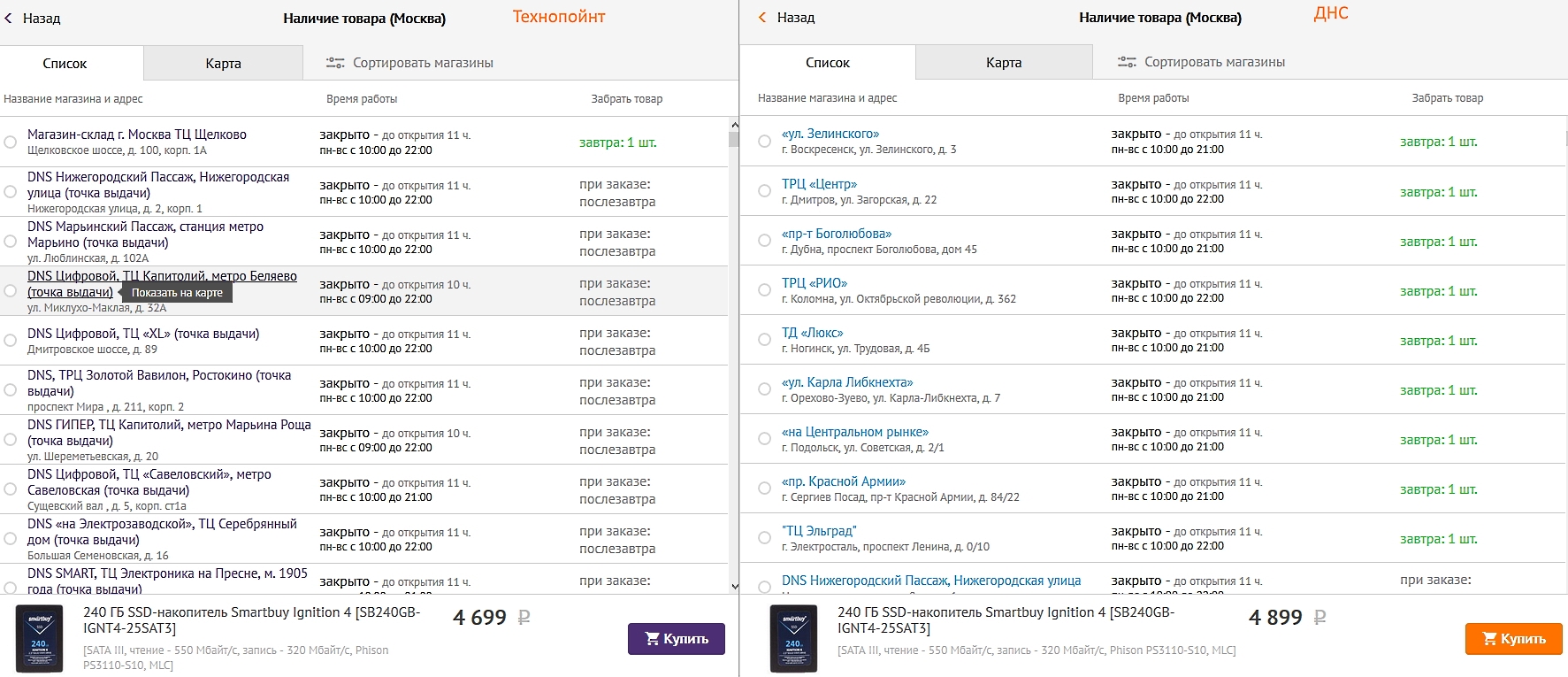Click the back chevron in ДНС panel

762,18
